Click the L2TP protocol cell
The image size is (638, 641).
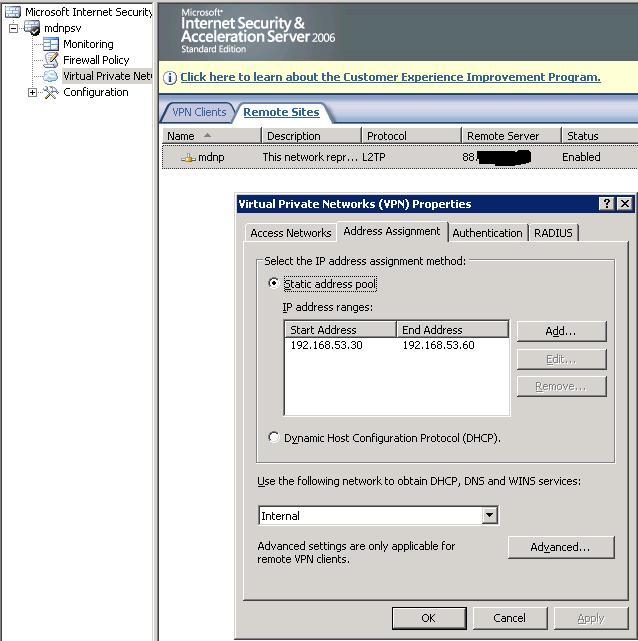pyautogui.click(x=374, y=157)
